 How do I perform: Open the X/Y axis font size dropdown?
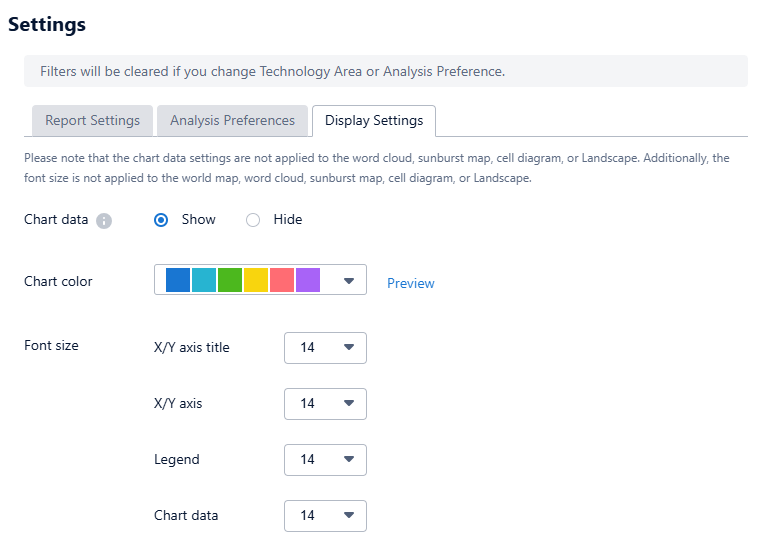[325, 404]
